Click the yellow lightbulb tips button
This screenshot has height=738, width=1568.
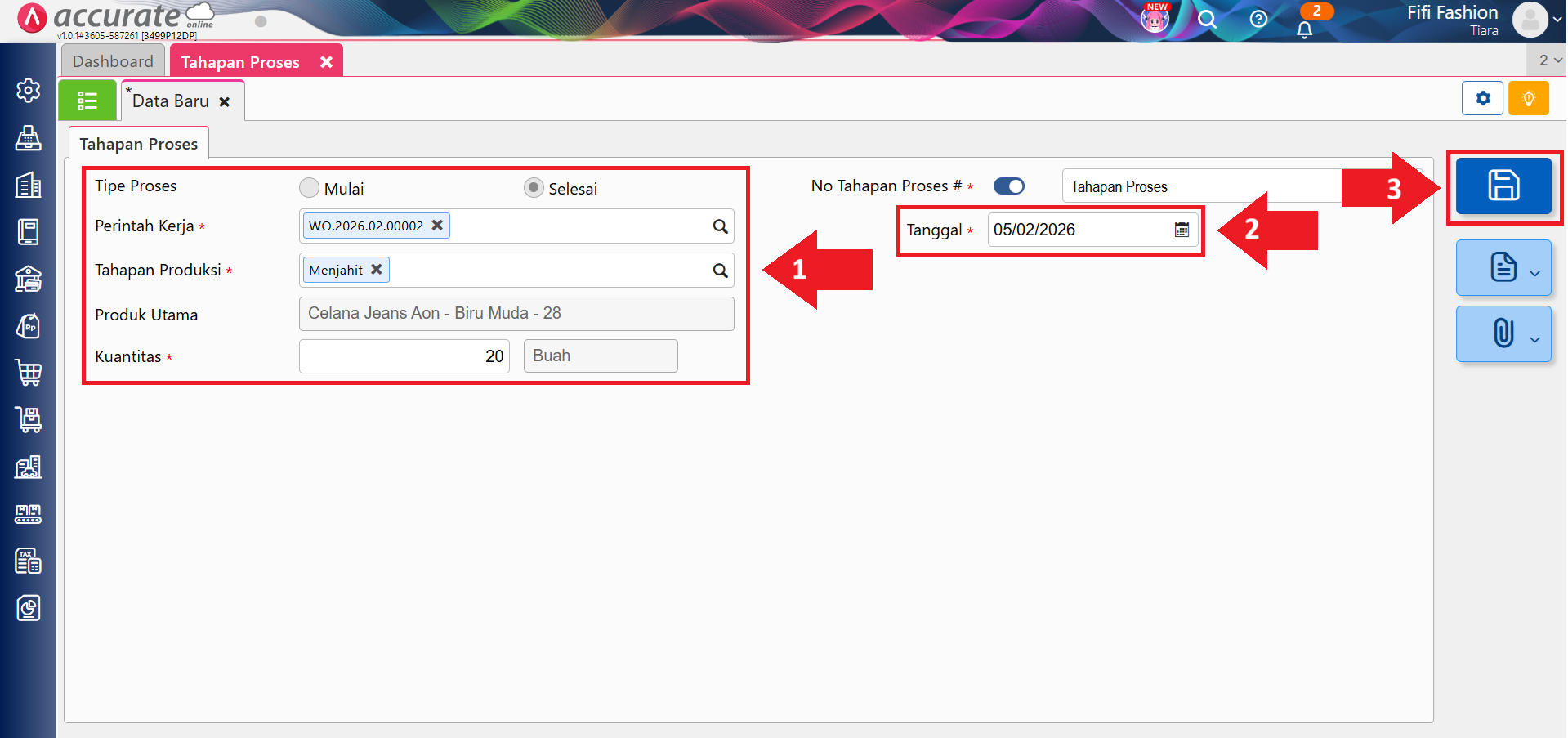coord(1528,99)
